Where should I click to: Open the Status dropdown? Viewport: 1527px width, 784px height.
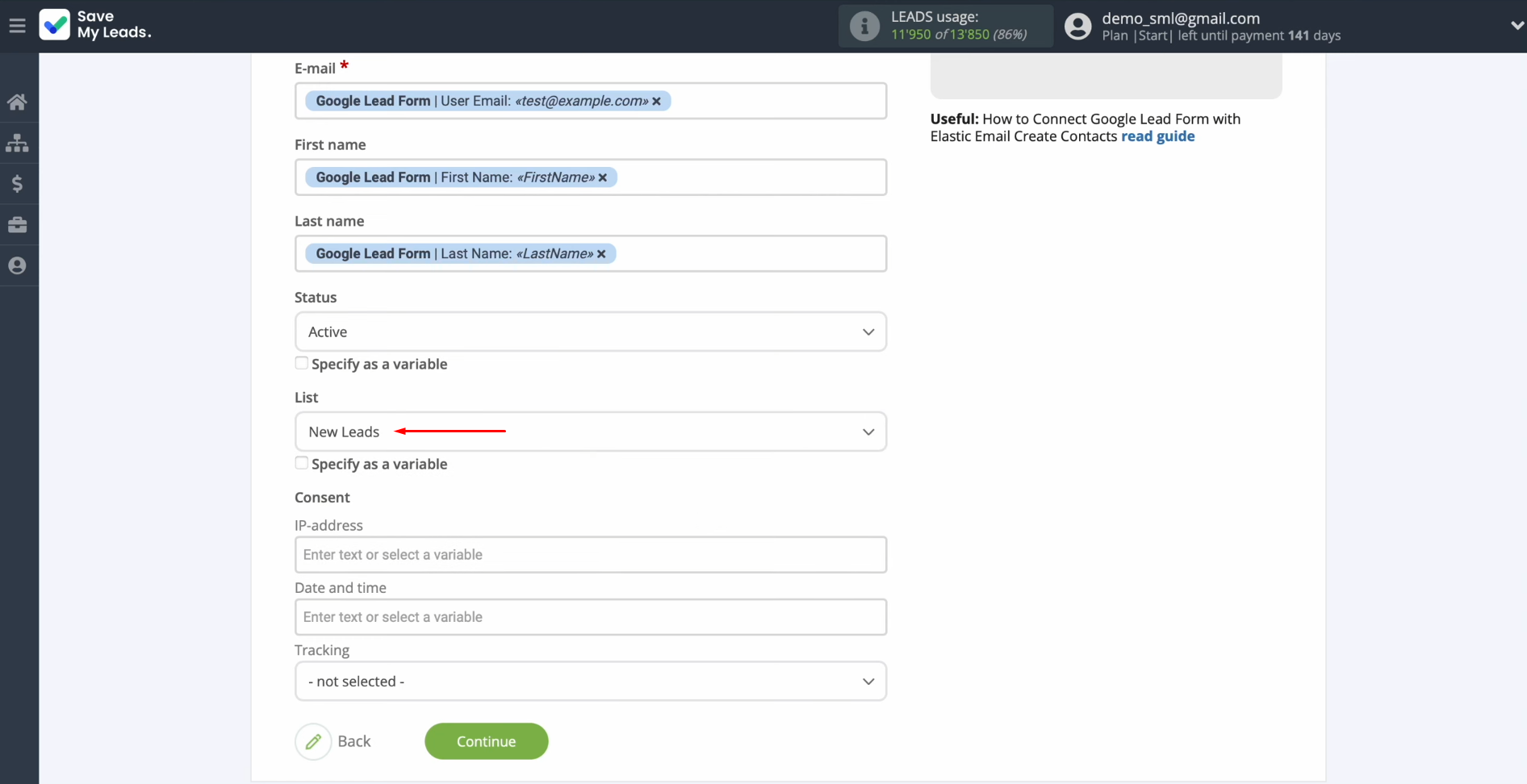[x=591, y=332]
